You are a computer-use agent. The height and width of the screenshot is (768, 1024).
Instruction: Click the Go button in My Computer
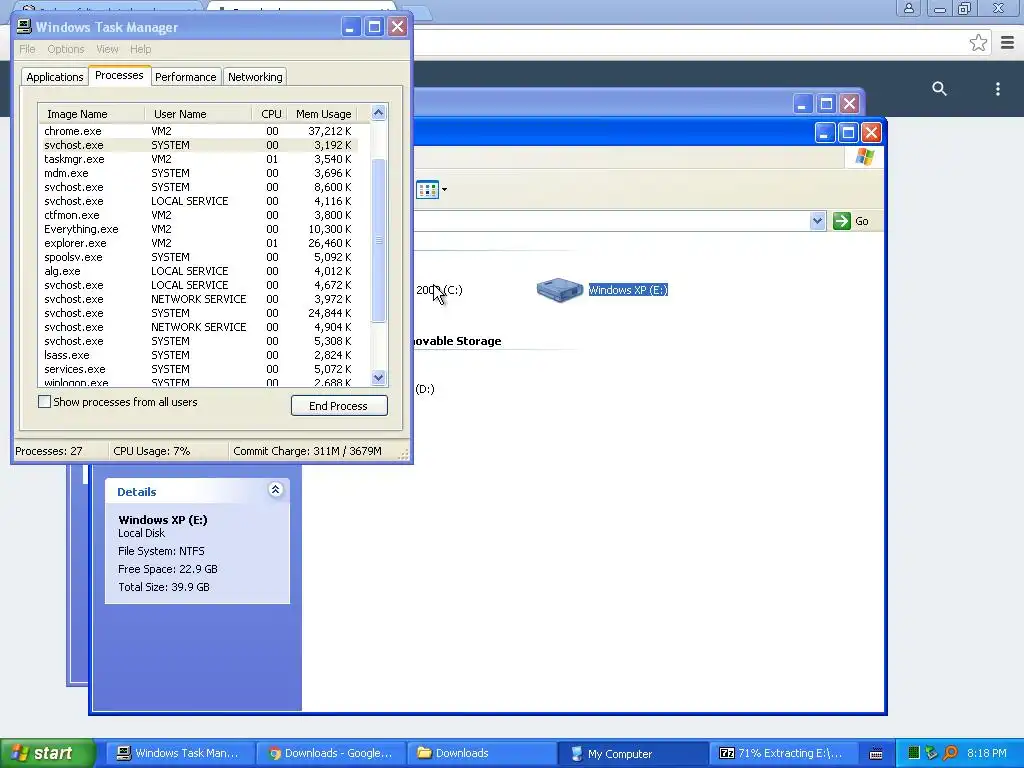851,221
